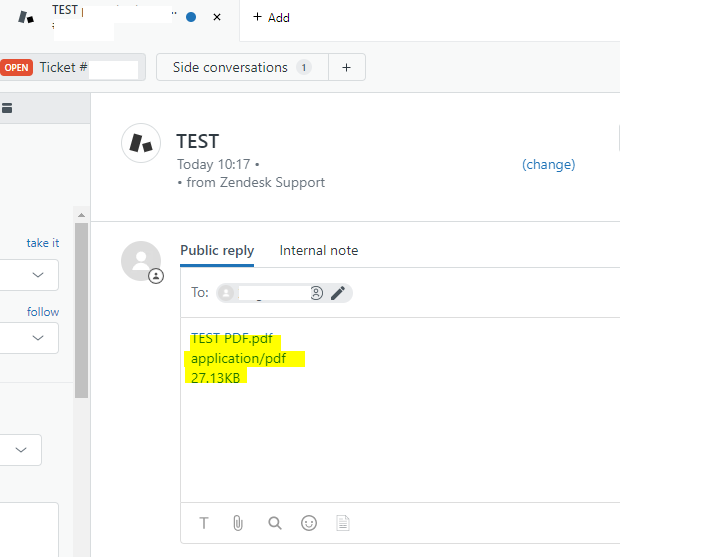Image resolution: width=704 pixels, height=557 pixels.
Task: Click the panel icon at top of left sidebar
Action: (6, 108)
